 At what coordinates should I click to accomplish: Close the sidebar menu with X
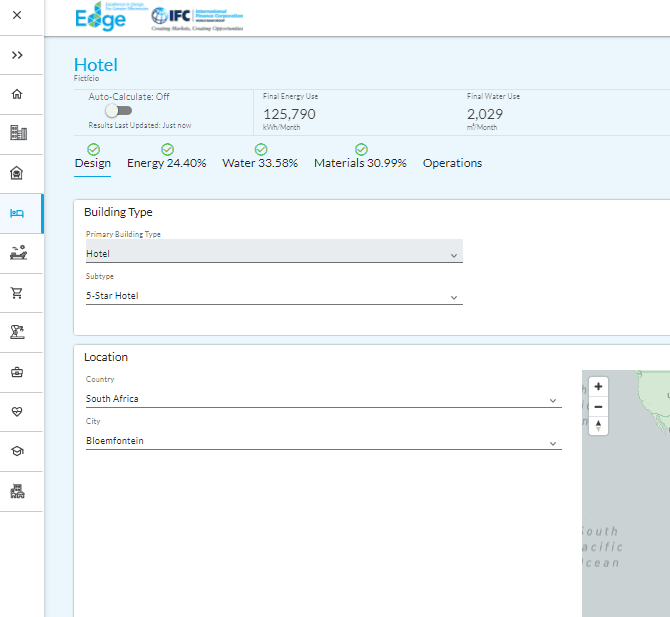pyautogui.click(x=17, y=16)
